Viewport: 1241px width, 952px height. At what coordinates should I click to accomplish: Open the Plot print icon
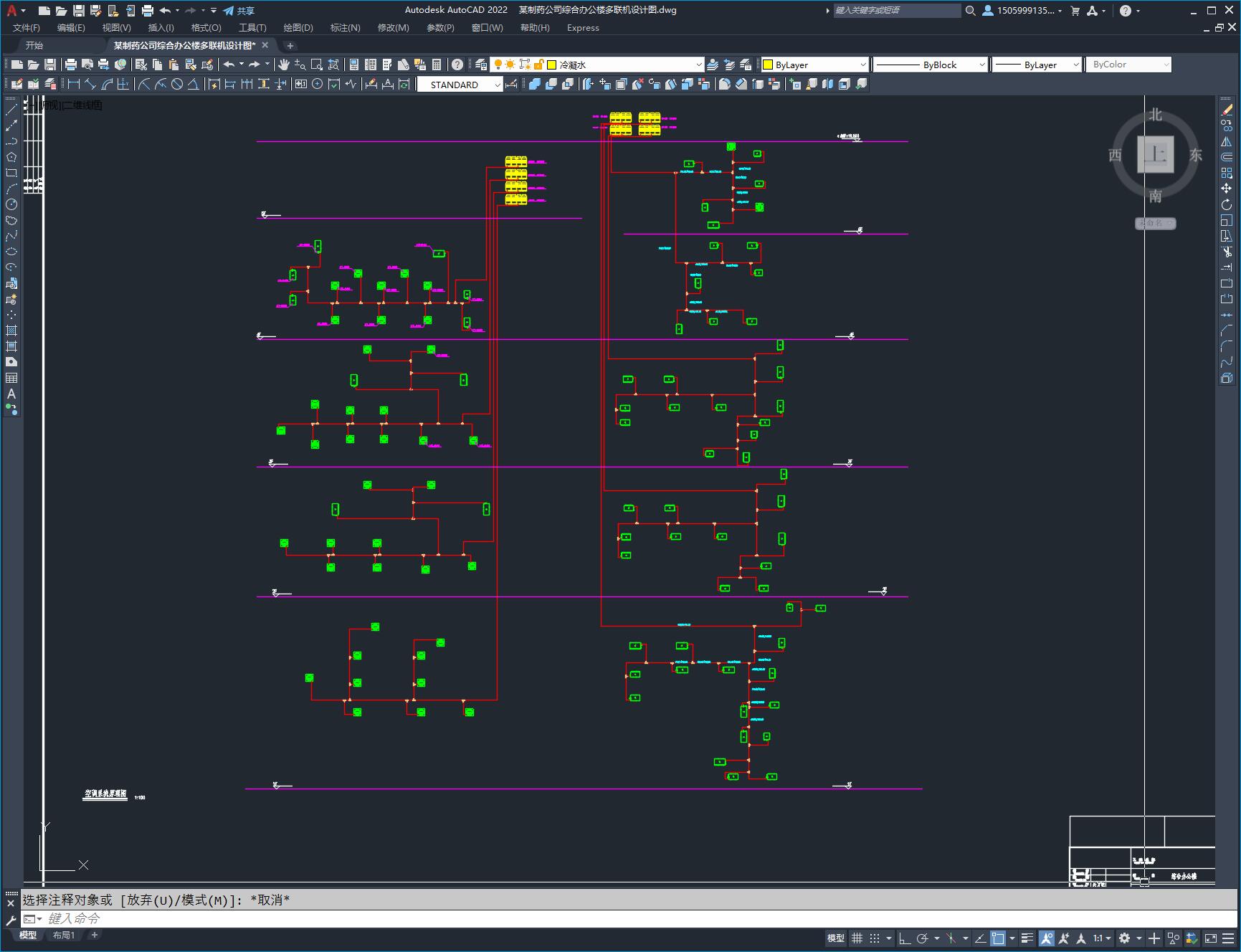coord(71,65)
